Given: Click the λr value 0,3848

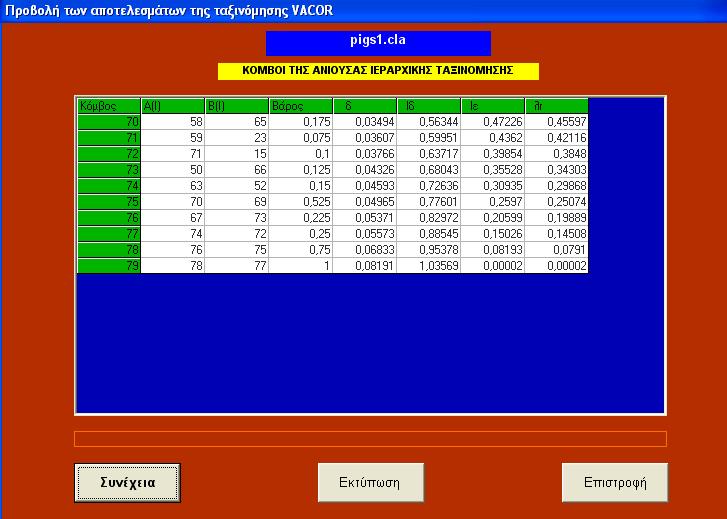Looking at the screenshot, I should click(x=556, y=154).
